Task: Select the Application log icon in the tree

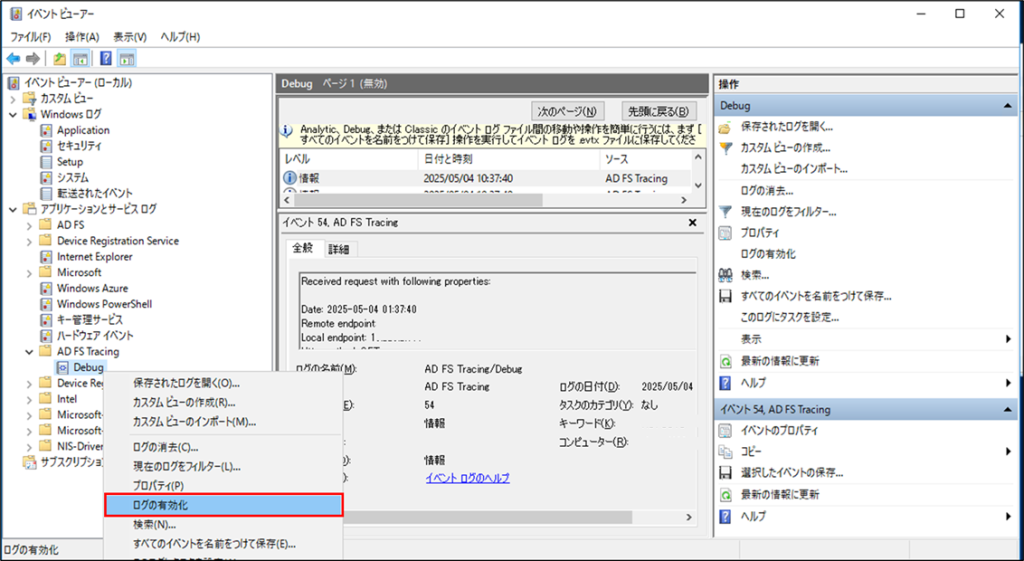Action: (46, 130)
